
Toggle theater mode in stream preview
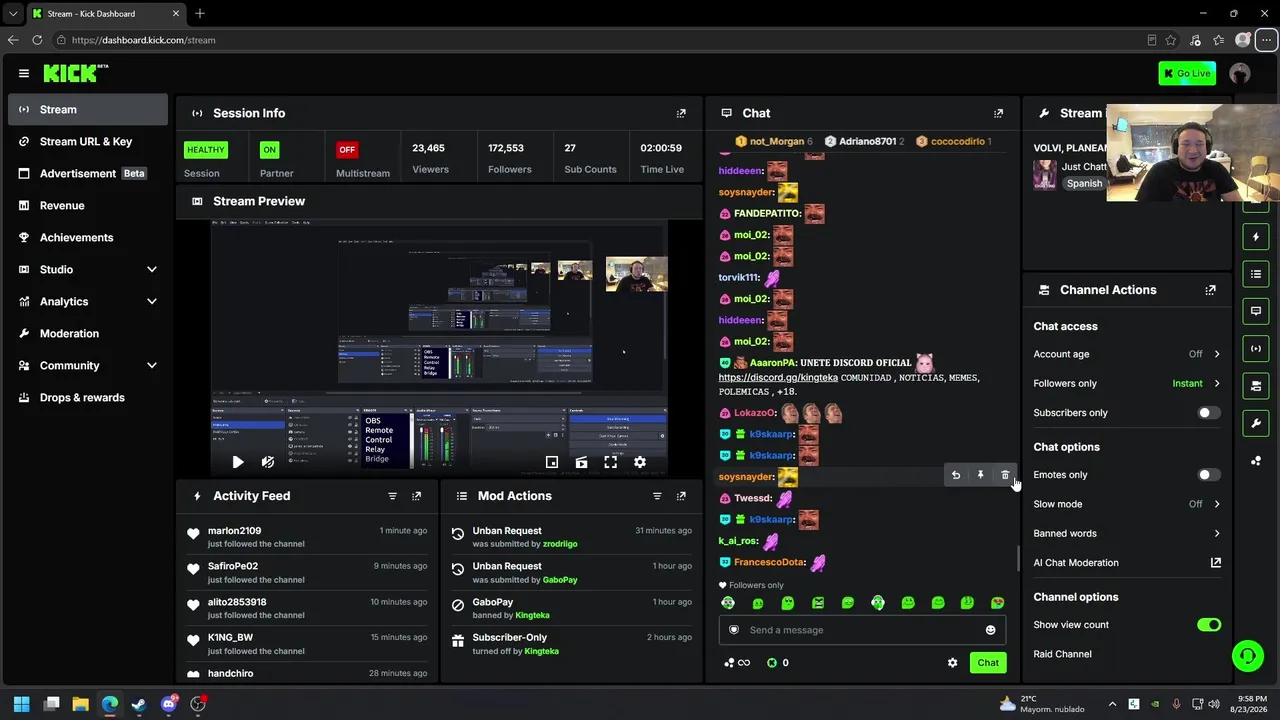point(581,462)
